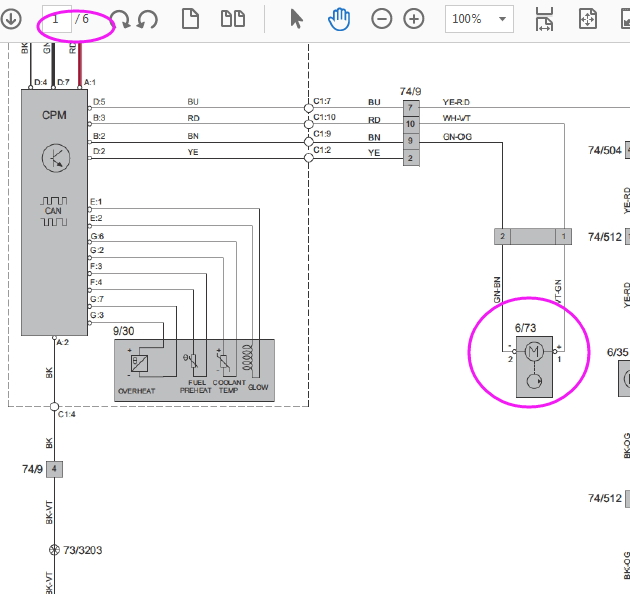The width and height of the screenshot is (630, 594).
Task: Rotate the page counterclockwise
Action: pyautogui.click(x=147, y=19)
